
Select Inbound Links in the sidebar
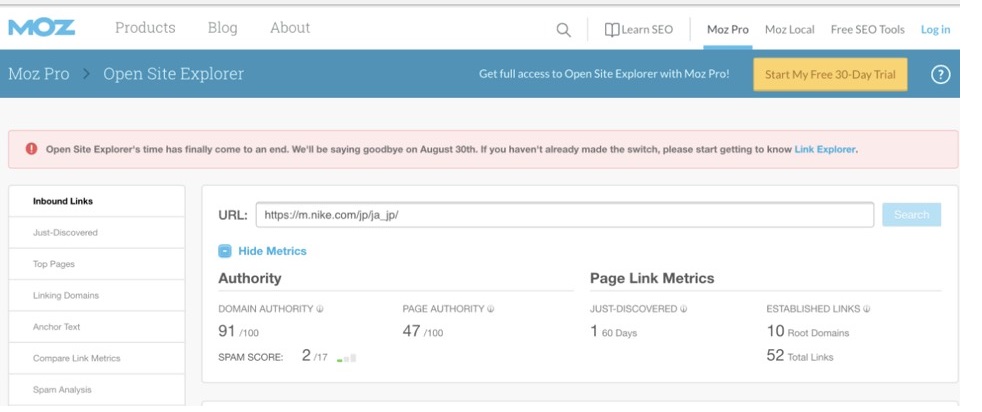click(x=97, y=201)
